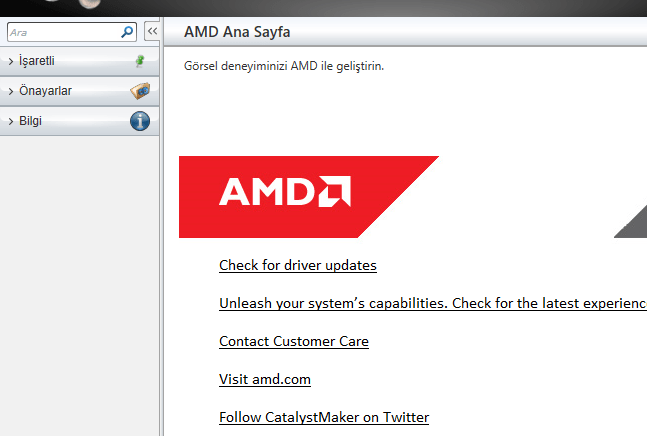647x436 pixels.
Task: Expand the Önayarlar section arrow
Action: tap(11, 91)
